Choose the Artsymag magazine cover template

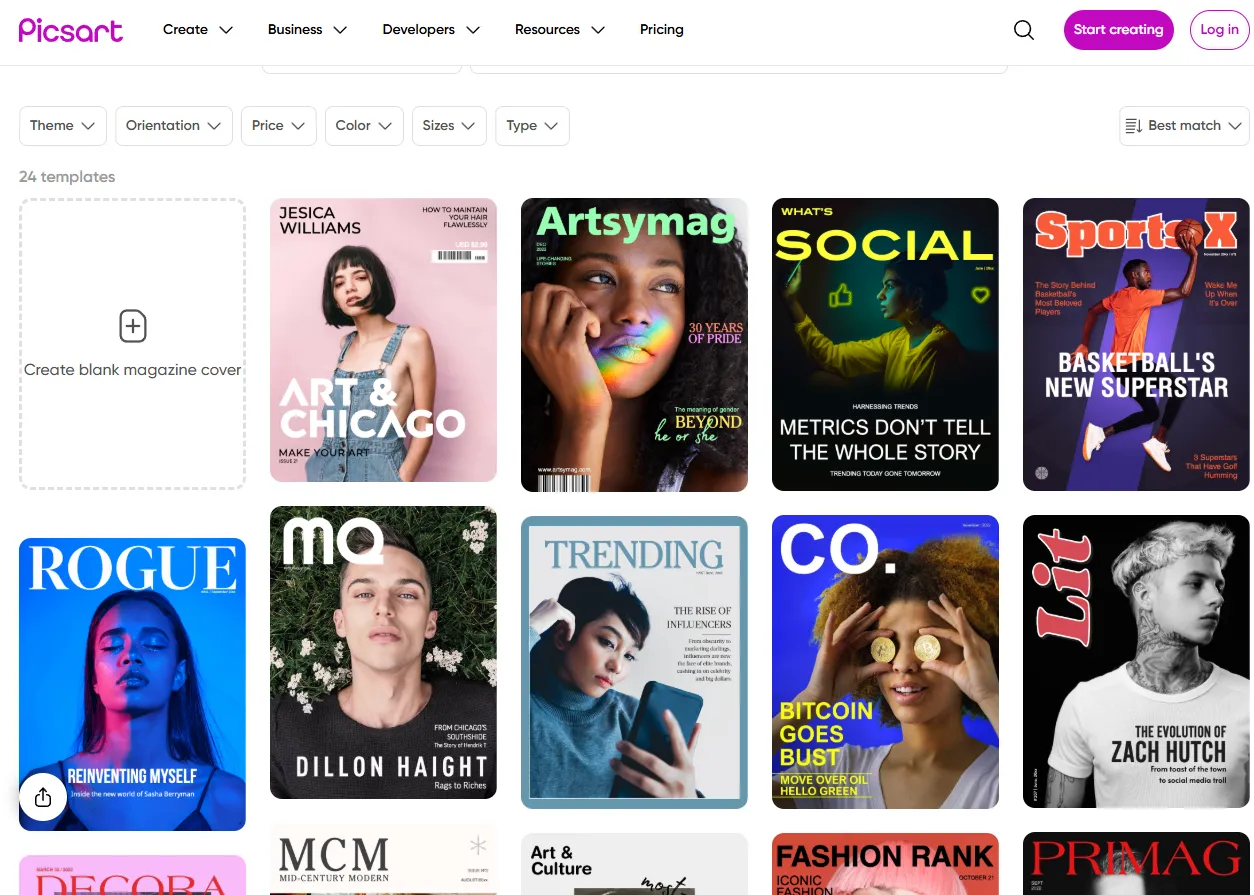coord(634,345)
